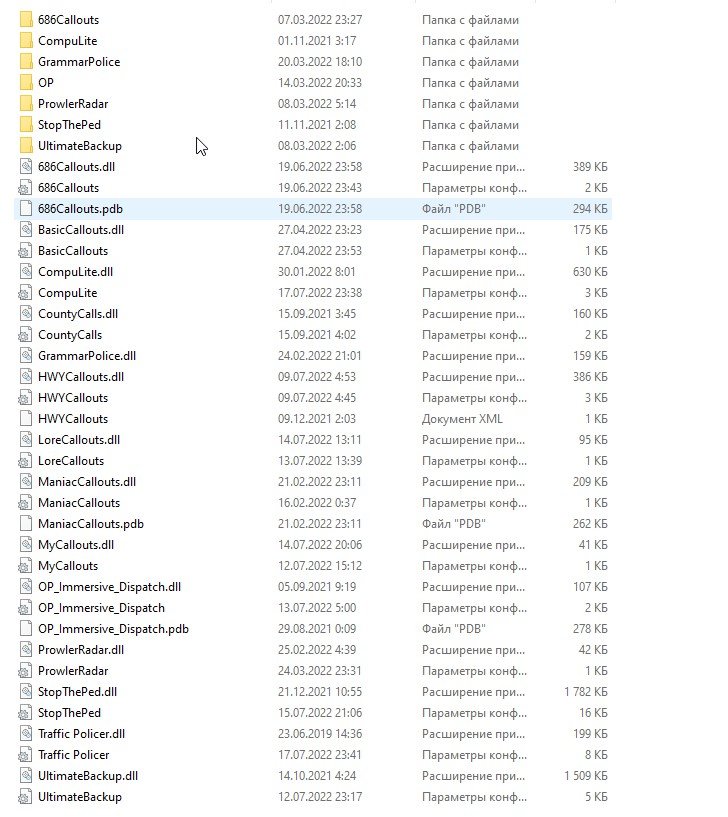
Task: Select StopThePed config file dated 15.07.2022
Action: coord(69,713)
